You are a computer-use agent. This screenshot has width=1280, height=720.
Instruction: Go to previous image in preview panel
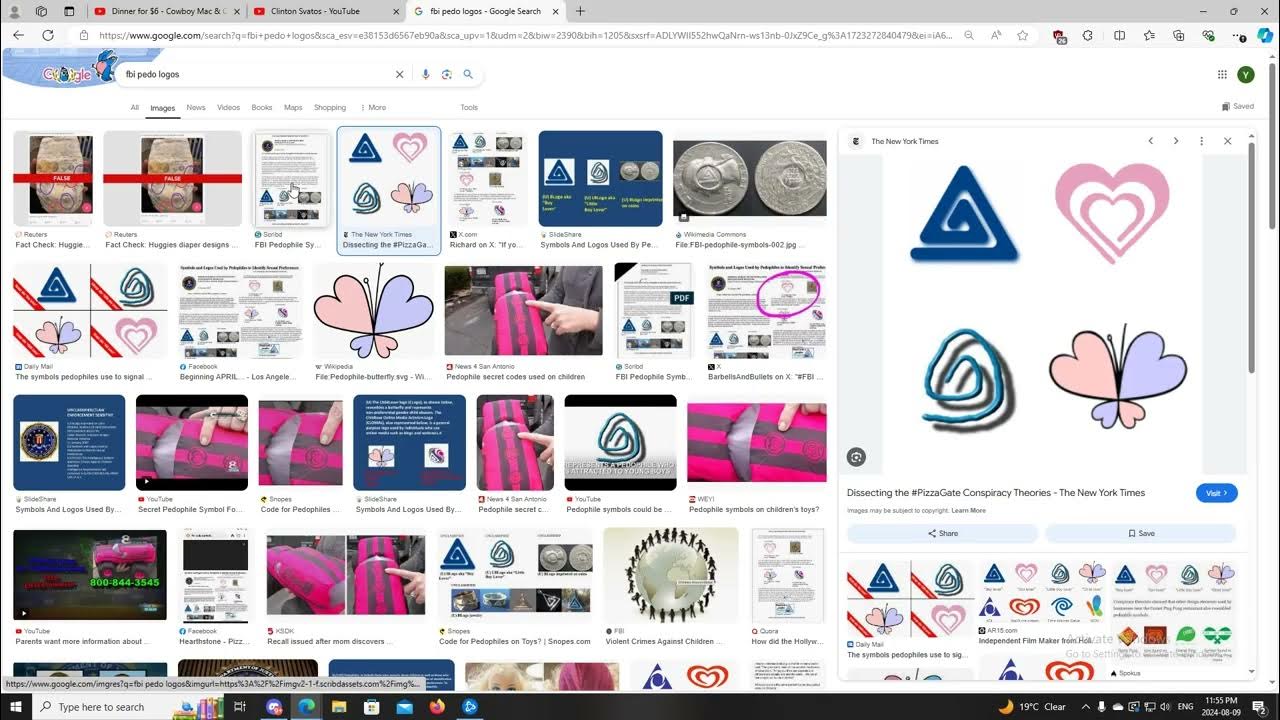point(1150,141)
